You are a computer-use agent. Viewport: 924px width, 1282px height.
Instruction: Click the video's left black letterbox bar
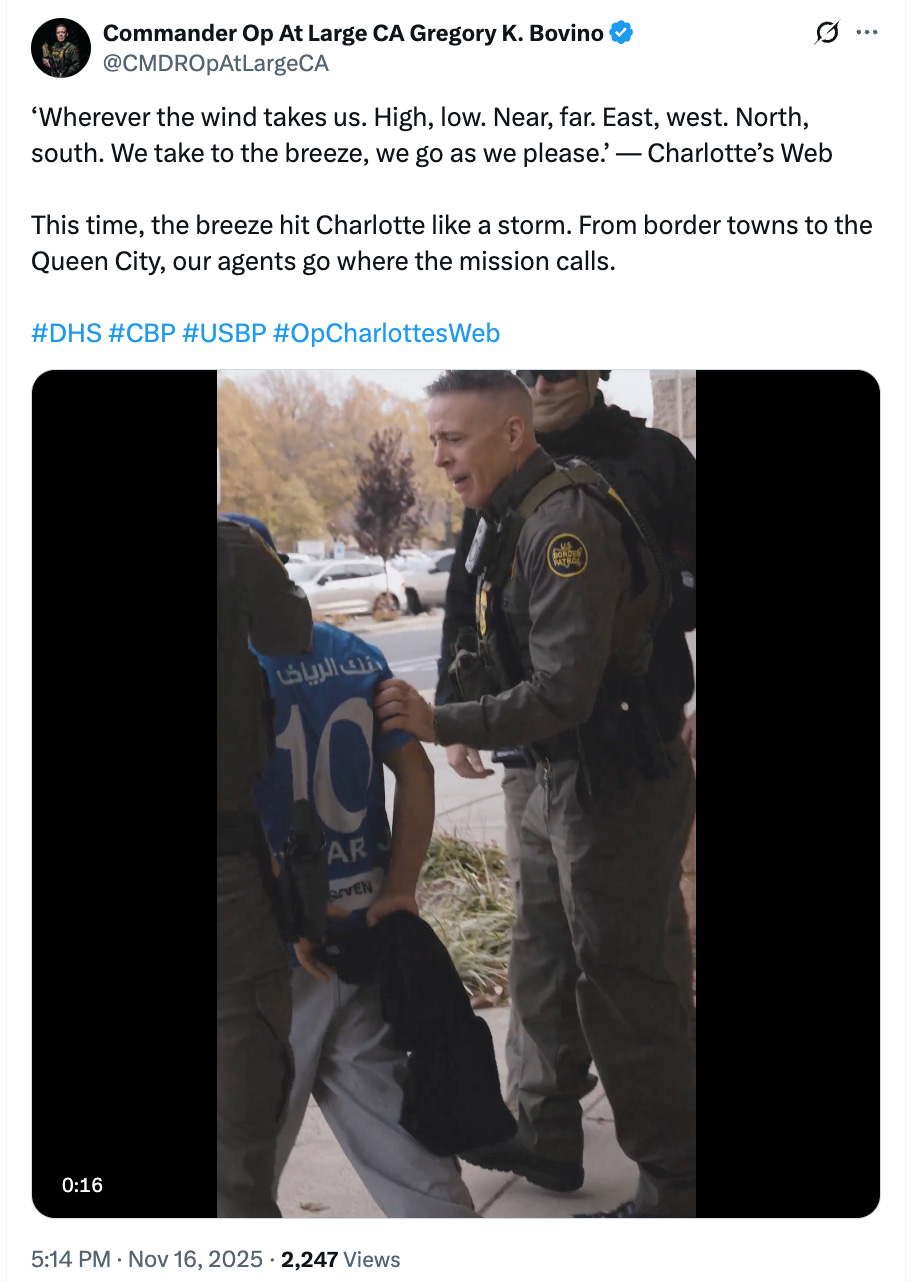click(125, 794)
